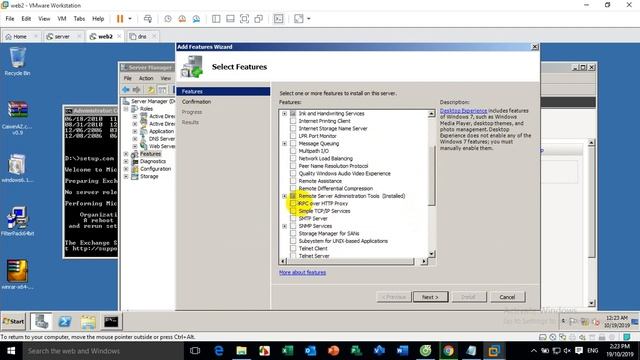Check Internet Printing Client feature

pyautogui.click(x=293, y=121)
